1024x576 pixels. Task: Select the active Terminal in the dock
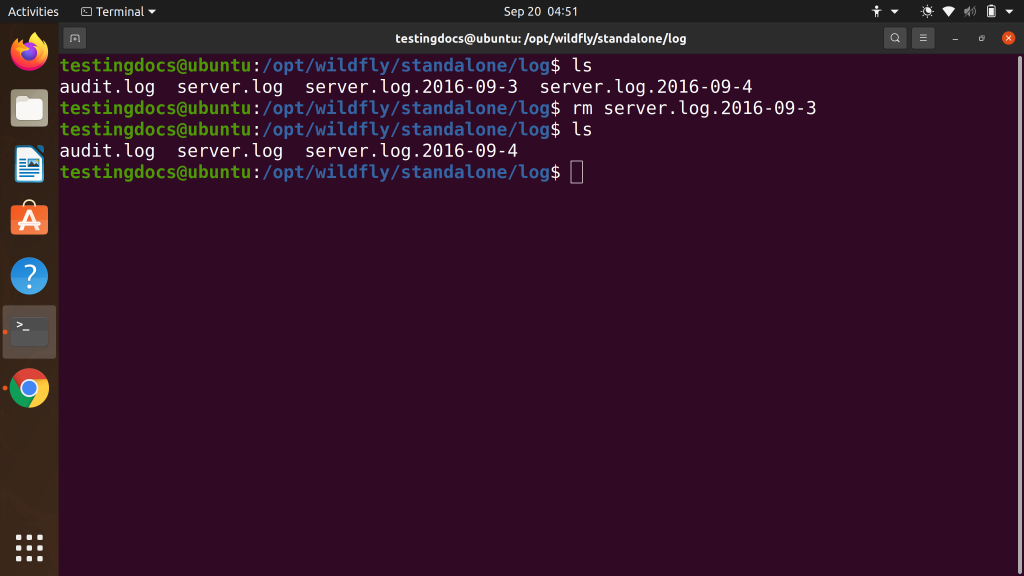(29, 331)
